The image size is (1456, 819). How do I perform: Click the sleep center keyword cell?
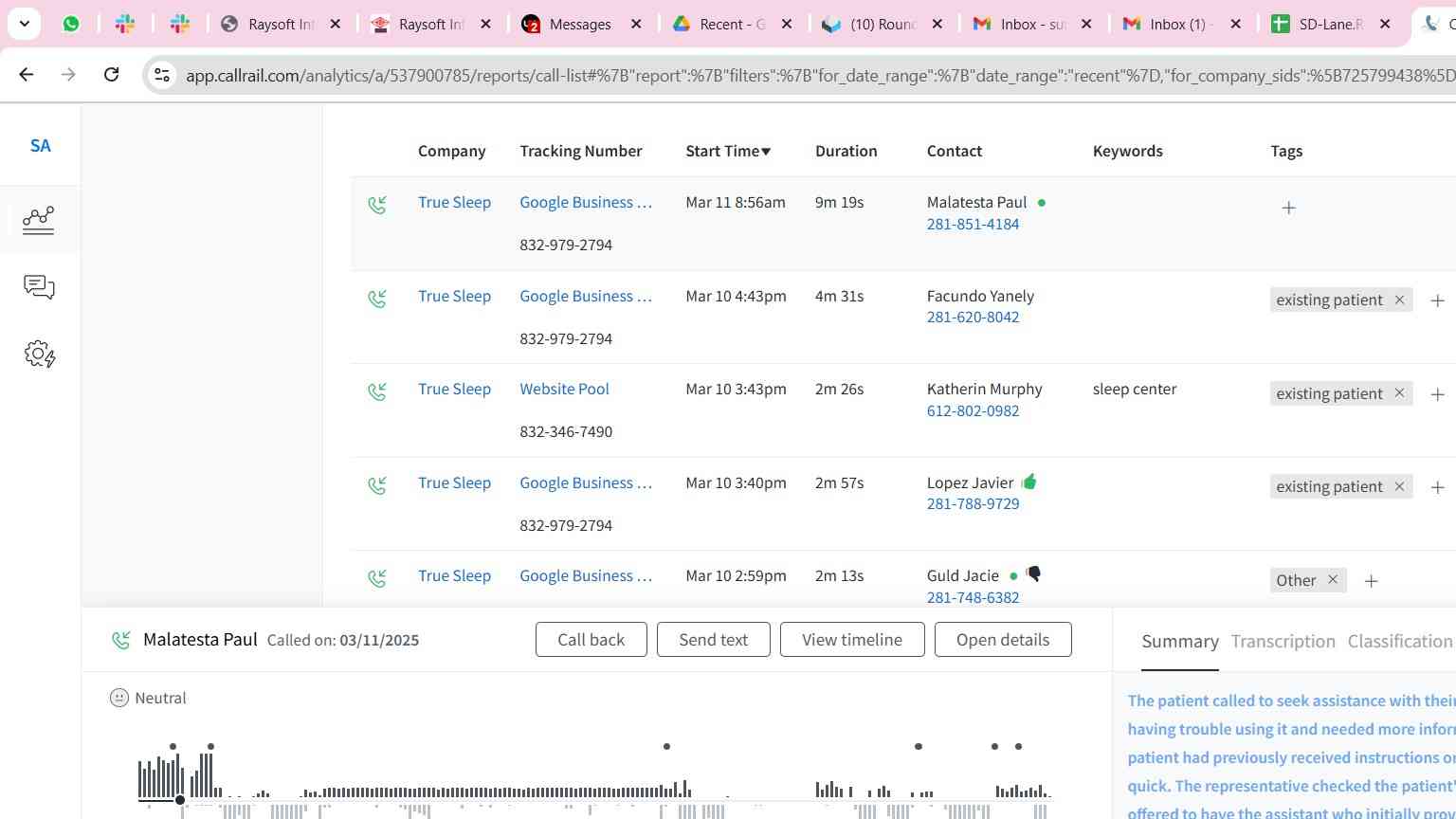pos(1135,389)
